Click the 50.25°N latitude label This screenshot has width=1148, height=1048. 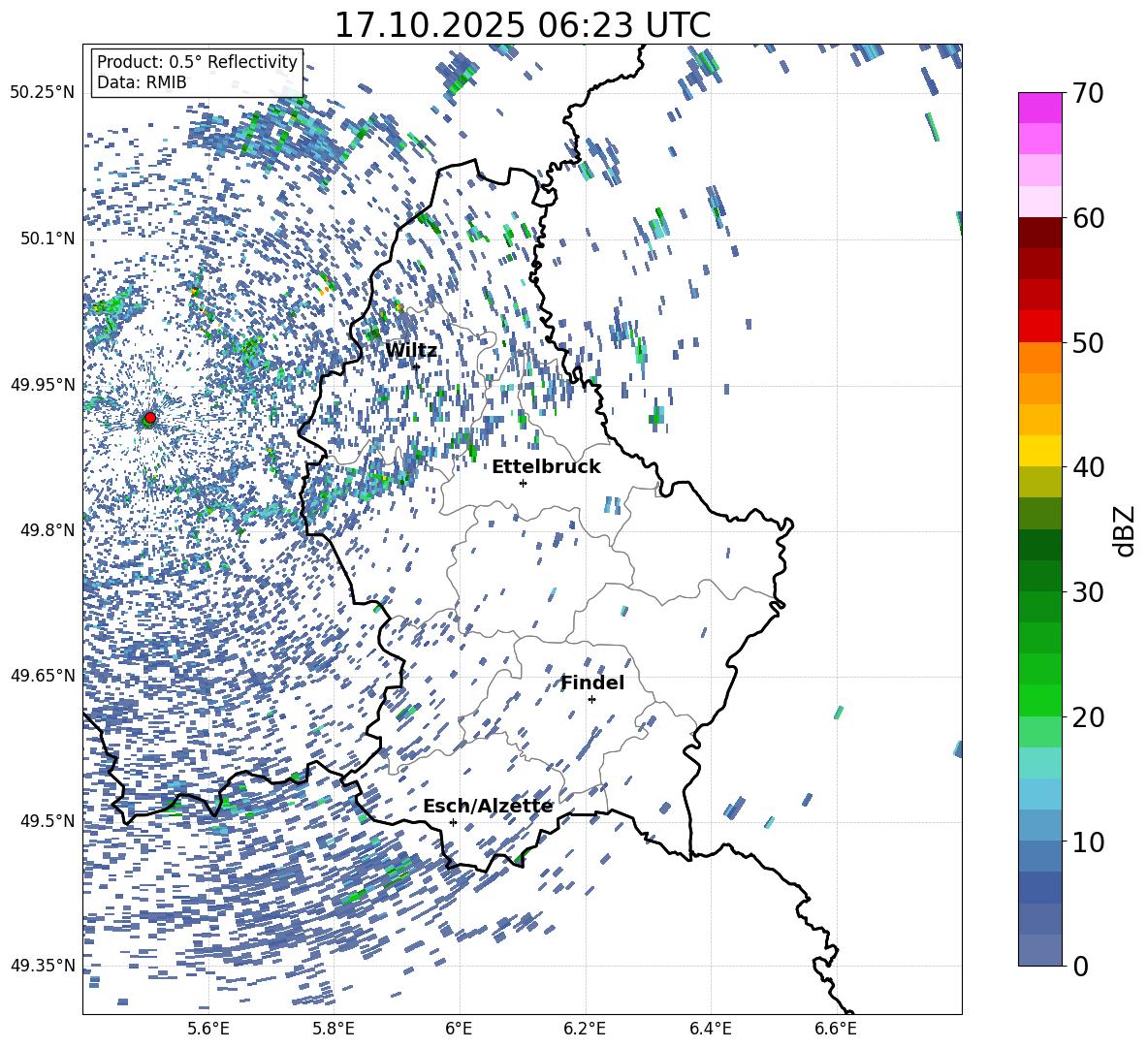[x=43, y=93]
